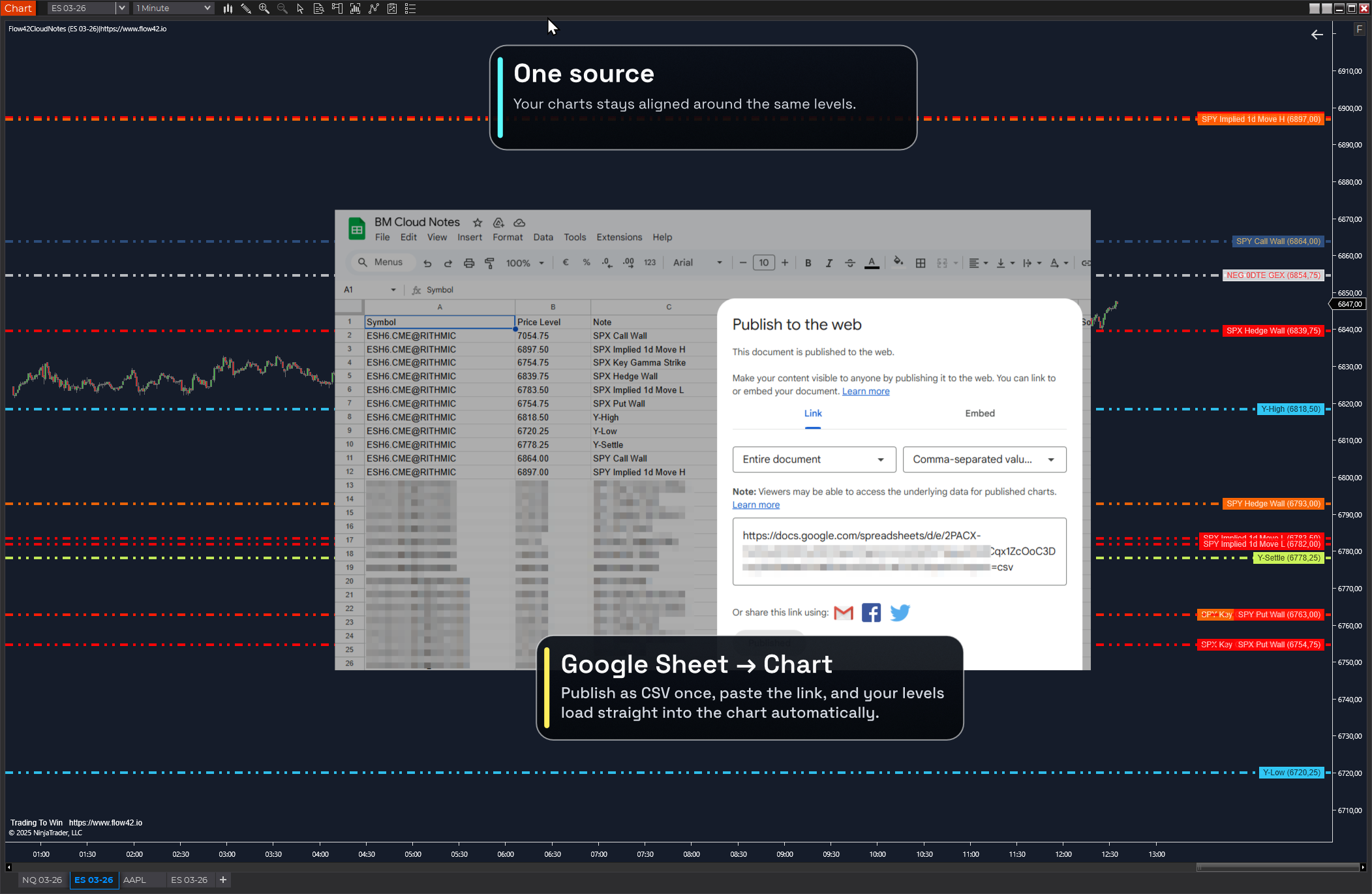
Task: Click Learn more under the Note text
Action: (755, 505)
